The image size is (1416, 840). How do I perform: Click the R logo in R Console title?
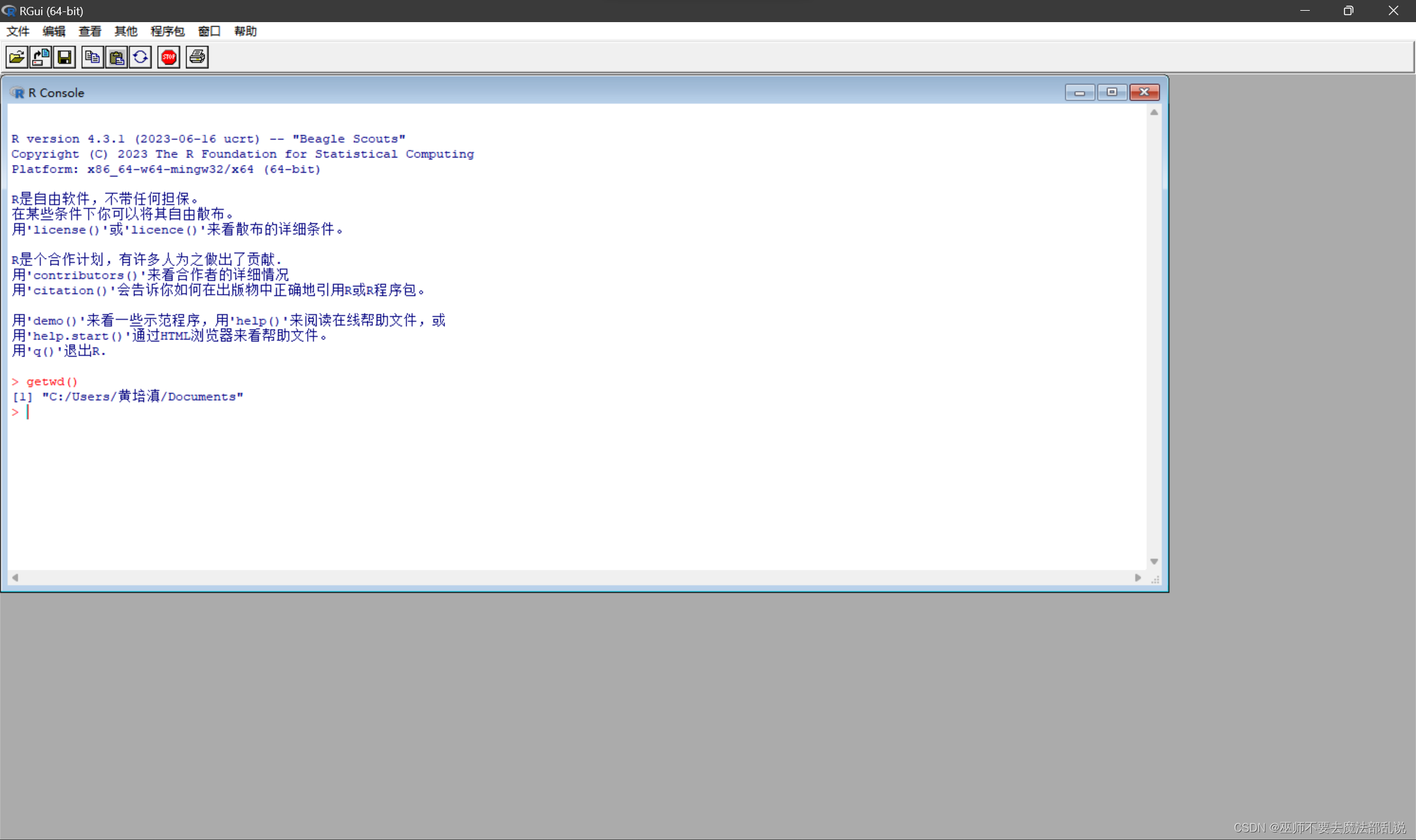coord(17,93)
